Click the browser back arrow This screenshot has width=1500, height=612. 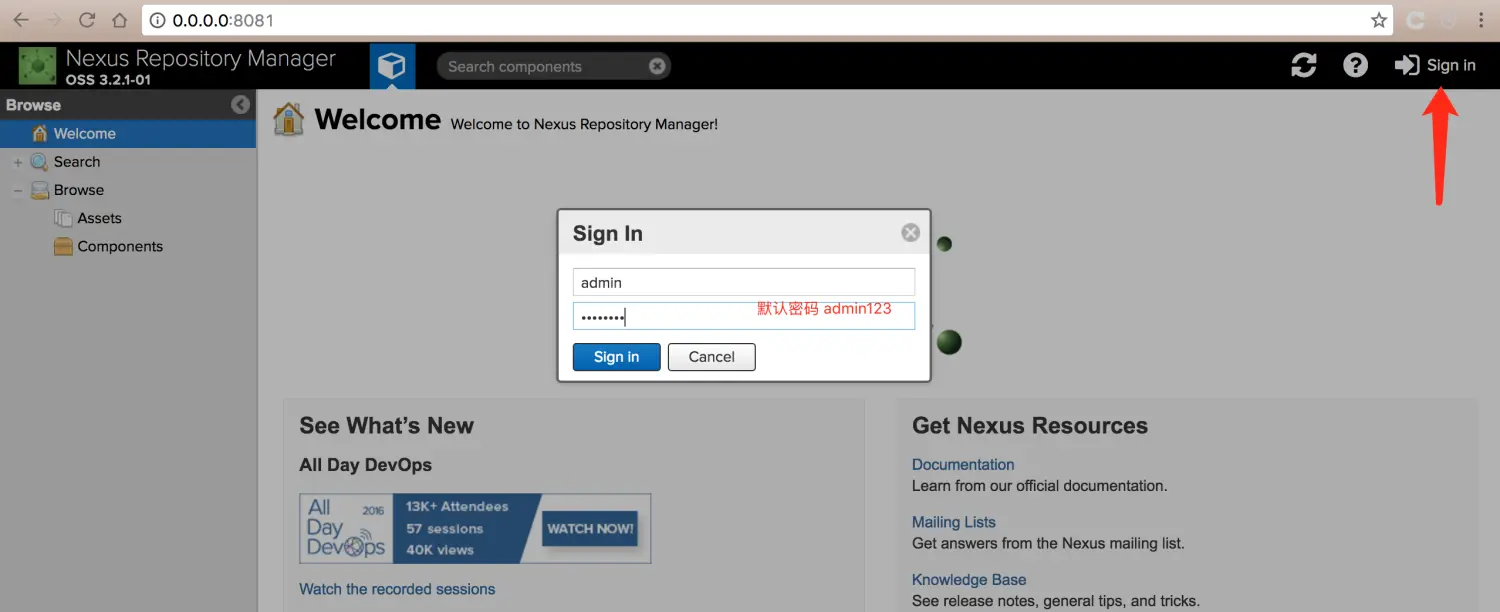coord(21,20)
